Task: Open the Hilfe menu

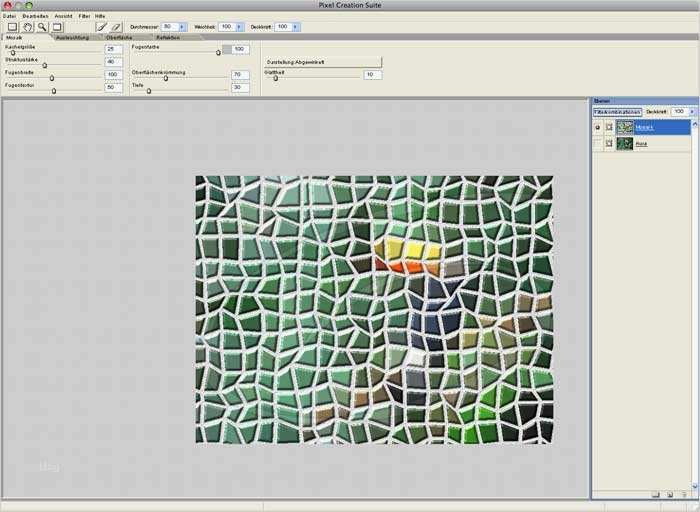Action: pos(100,16)
